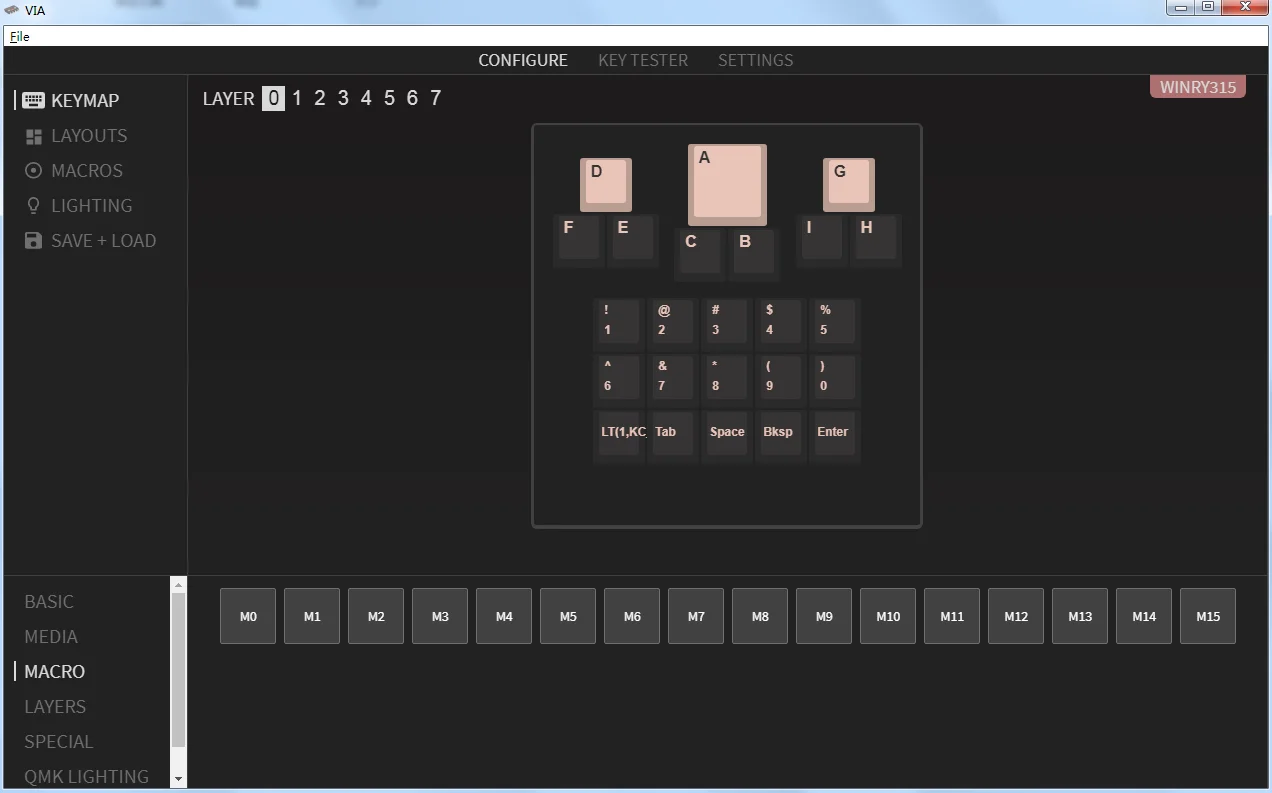The width and height of the screenshot is (1272, 793).
Task: Select the @ 2 key
Action: point(673,323)
